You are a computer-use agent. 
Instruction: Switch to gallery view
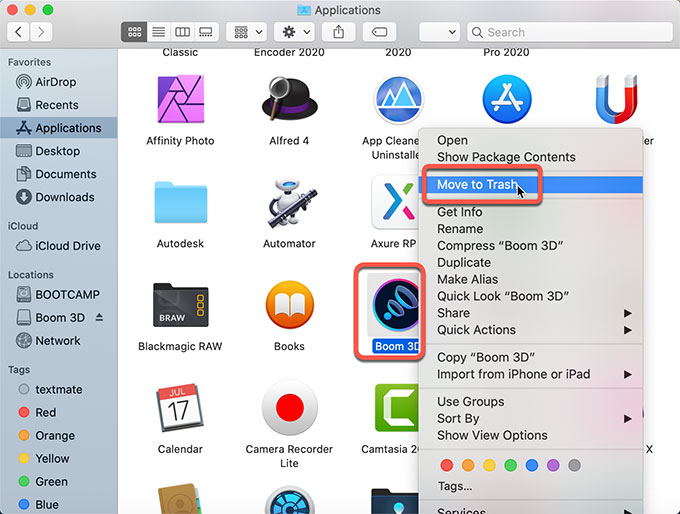coord(206,32)
